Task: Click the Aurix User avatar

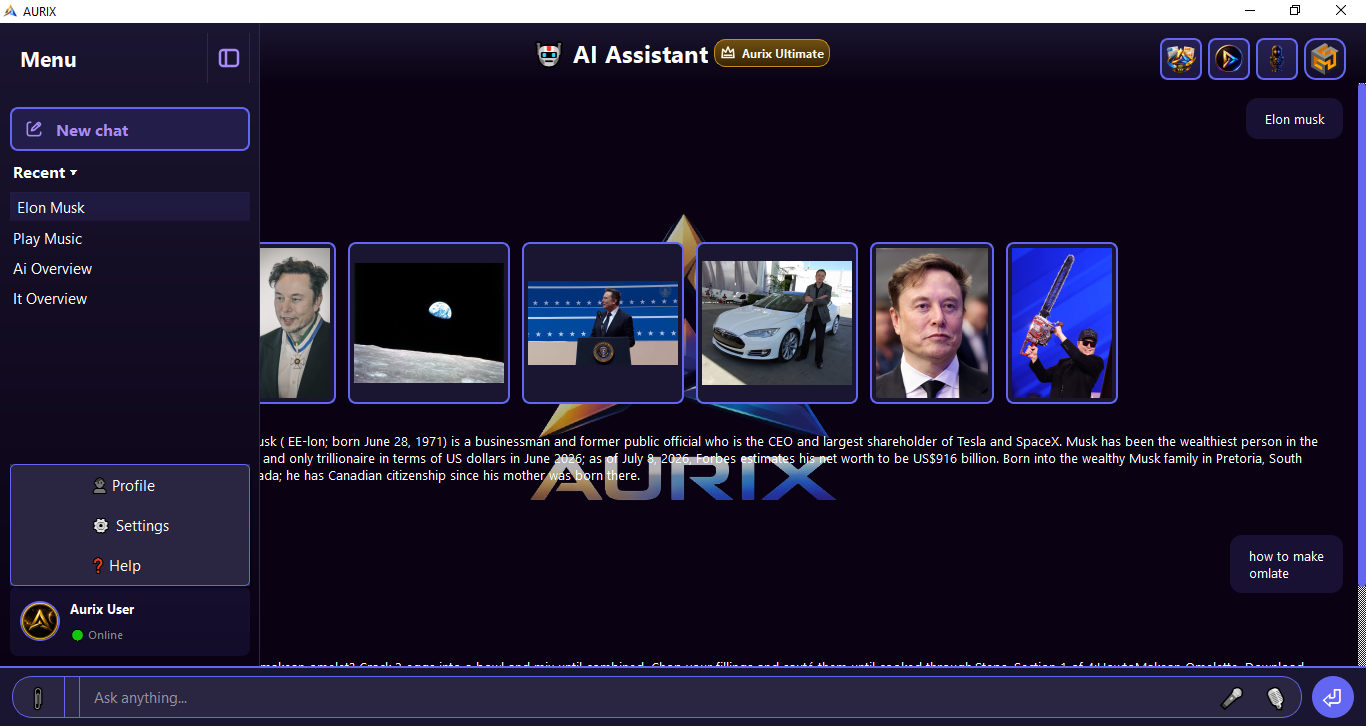Action: tap(40, 621)
